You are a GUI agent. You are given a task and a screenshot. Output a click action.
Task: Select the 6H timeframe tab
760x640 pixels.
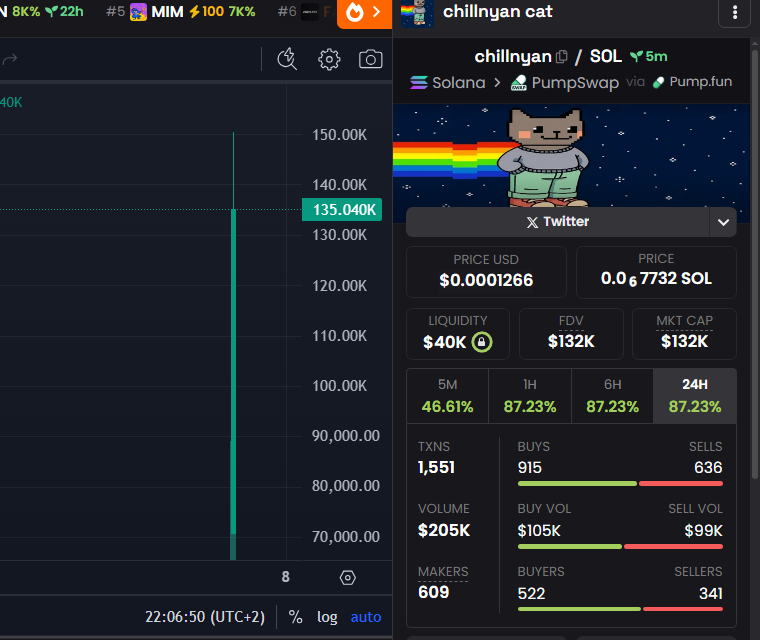pos(612,396)
